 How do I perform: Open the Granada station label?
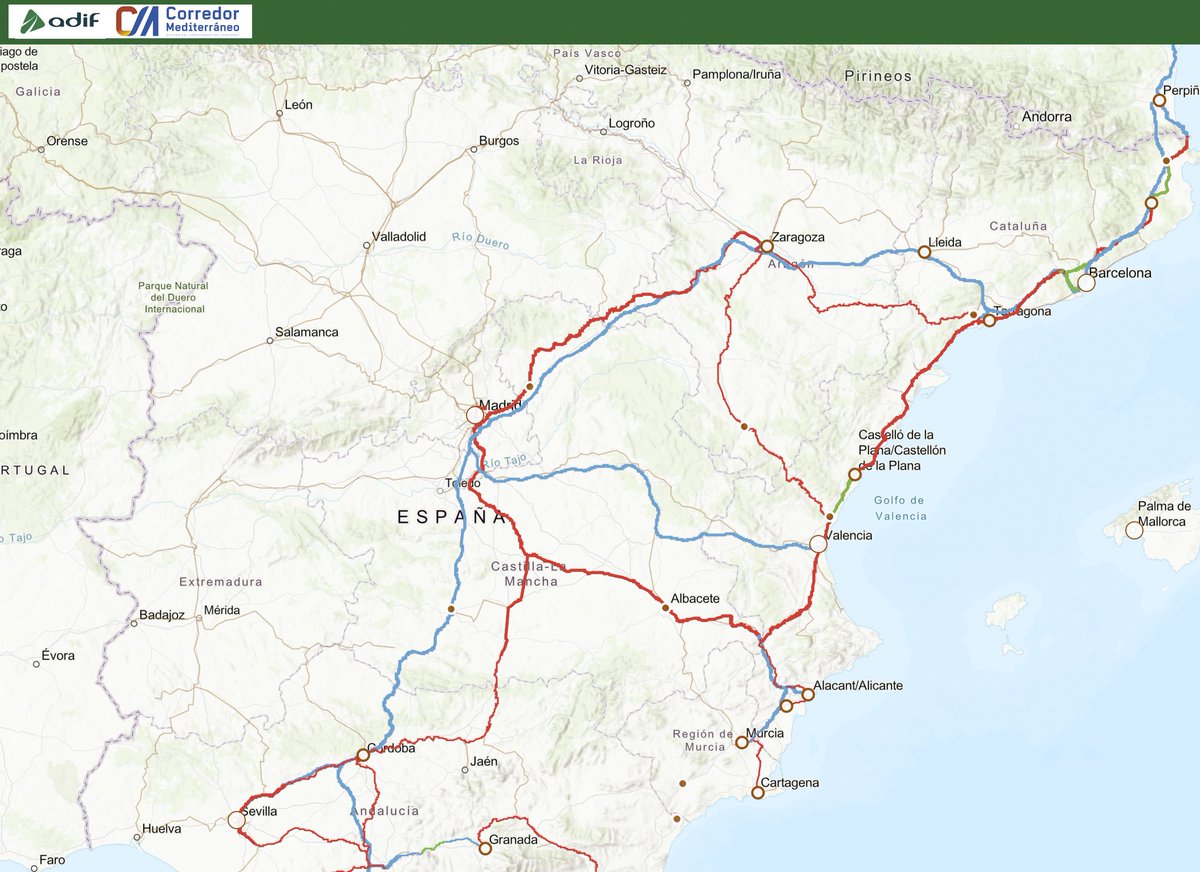pos(511,840)
